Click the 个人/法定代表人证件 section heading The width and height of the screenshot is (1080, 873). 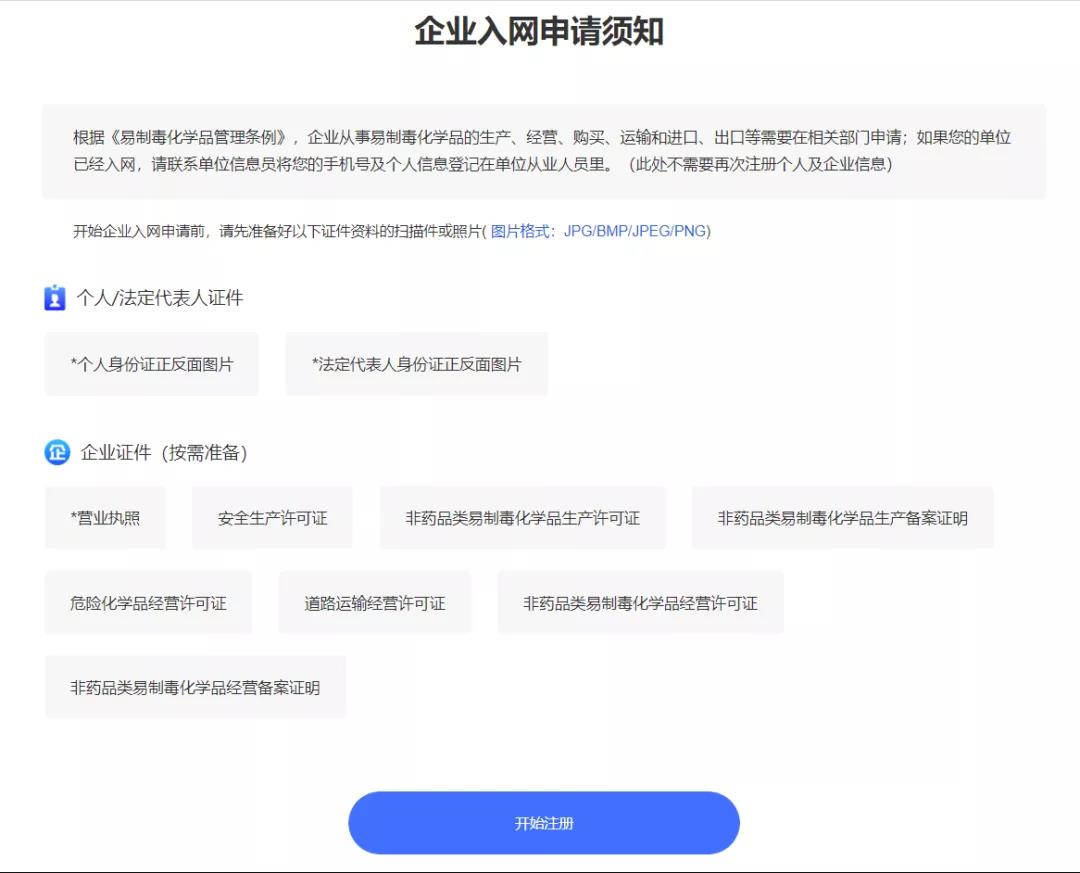[x=160, y=298]
